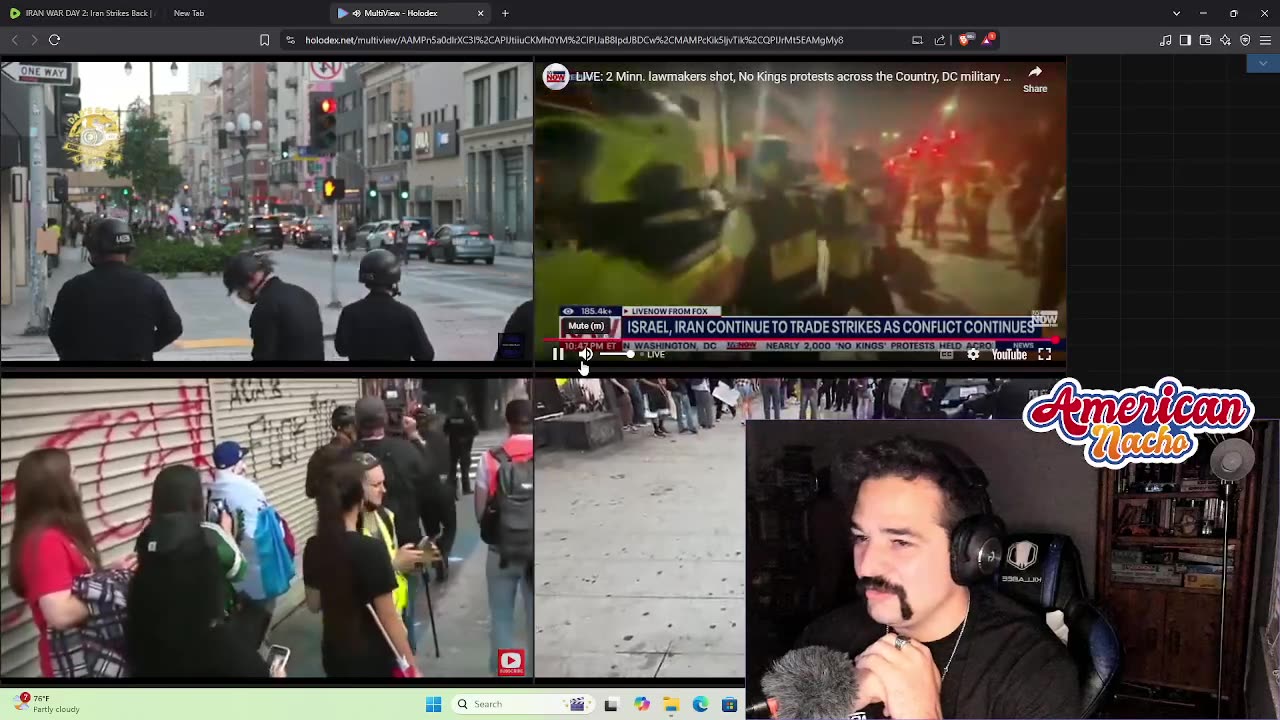Enter fullscreen on the YouTube player
1280x720 pixels.
(1044, 354)
